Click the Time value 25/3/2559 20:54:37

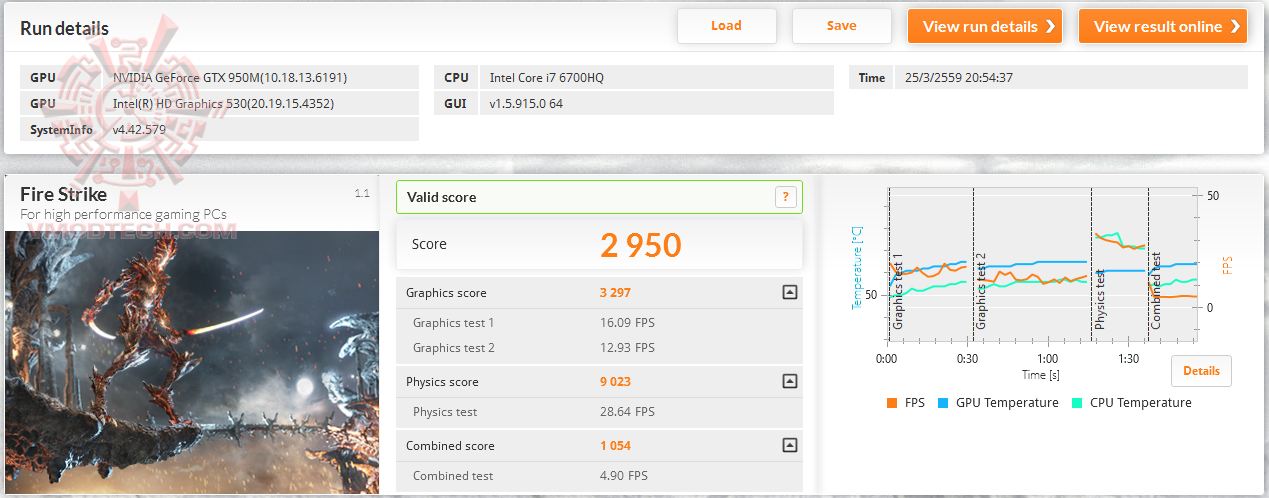coord(960,77)
